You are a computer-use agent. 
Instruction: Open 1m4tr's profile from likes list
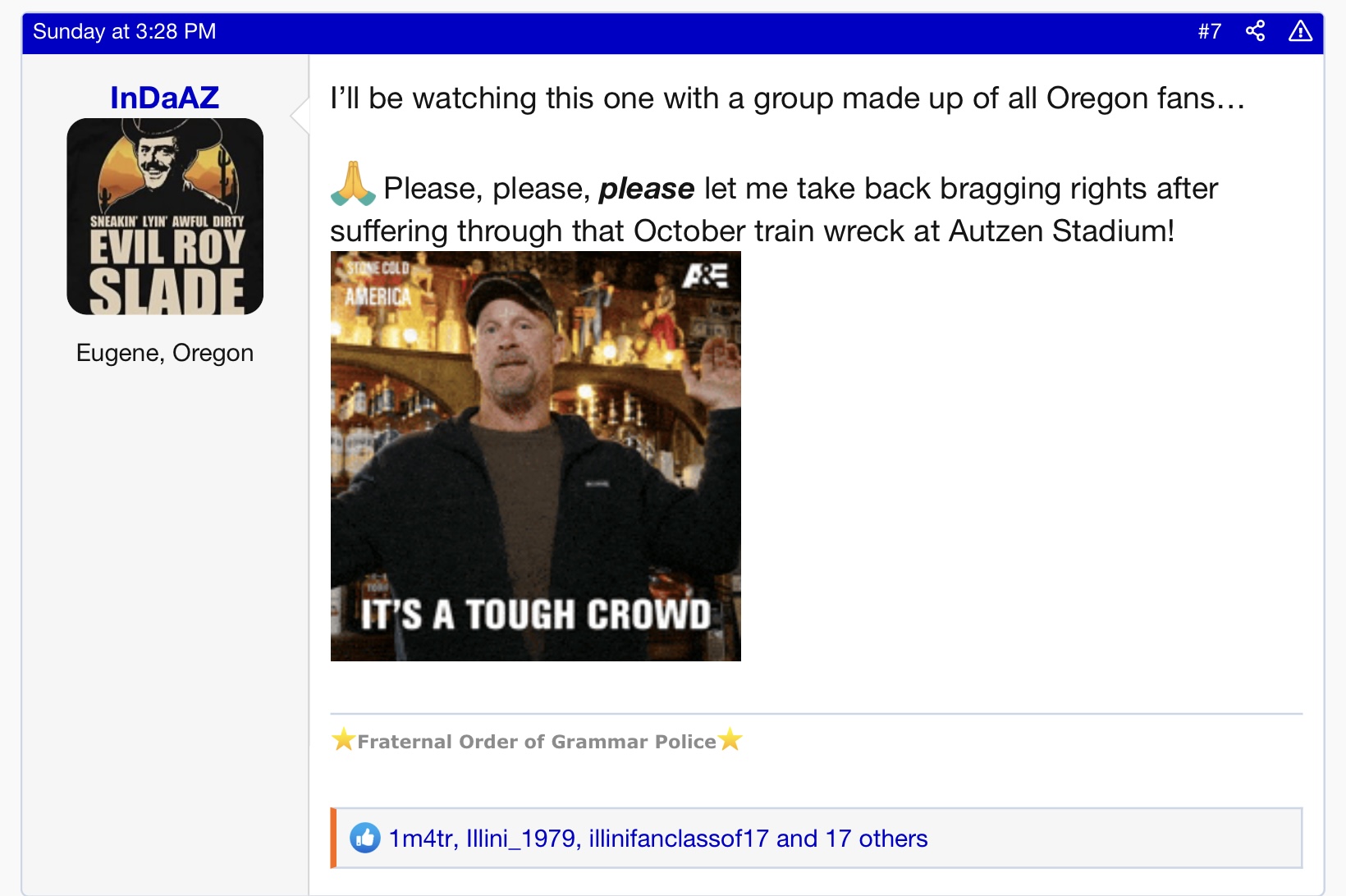coord(421,838)
